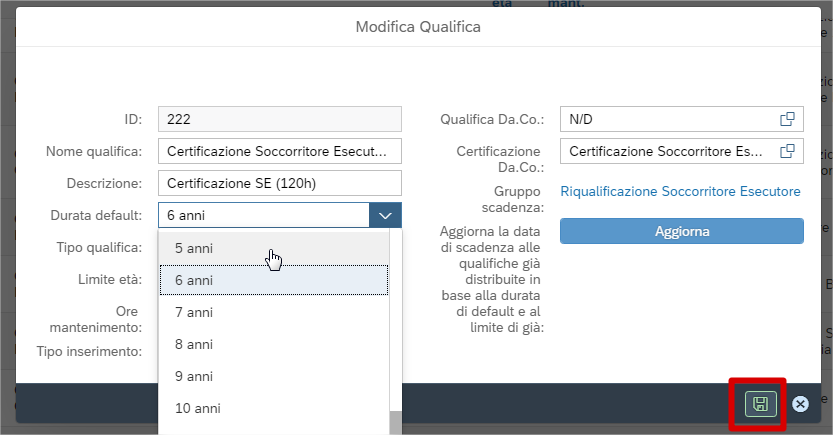Select the 8 anni option
833x435 pixels.
click(273, 344)
